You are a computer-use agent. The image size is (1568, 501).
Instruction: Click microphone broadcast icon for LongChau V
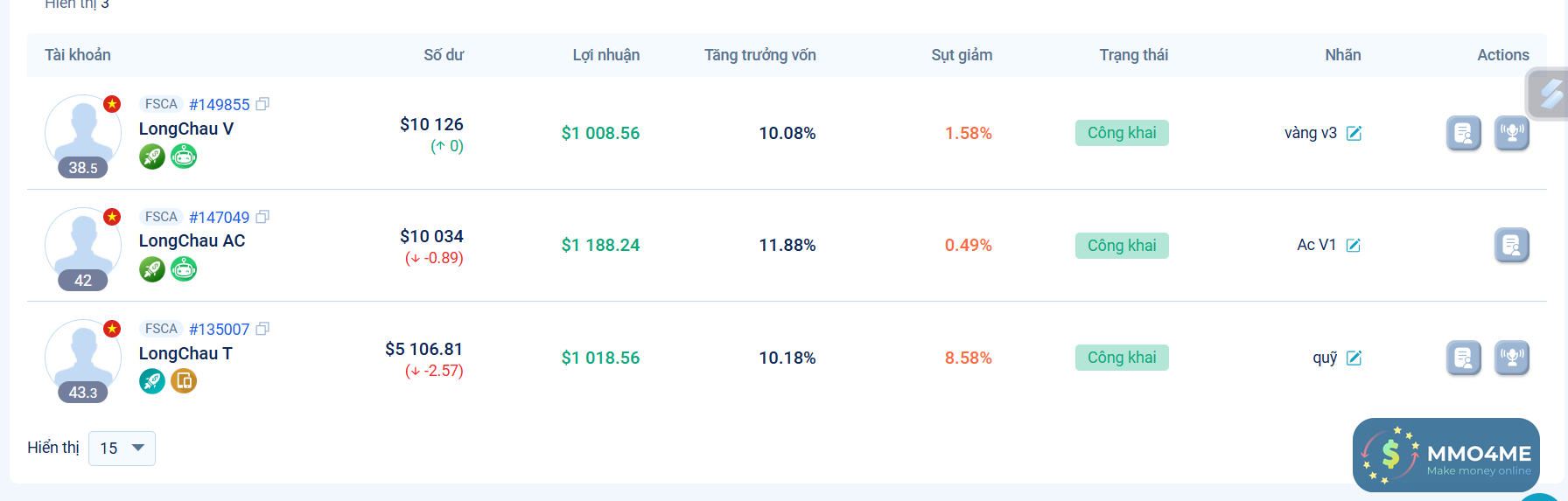point(1511,133)
